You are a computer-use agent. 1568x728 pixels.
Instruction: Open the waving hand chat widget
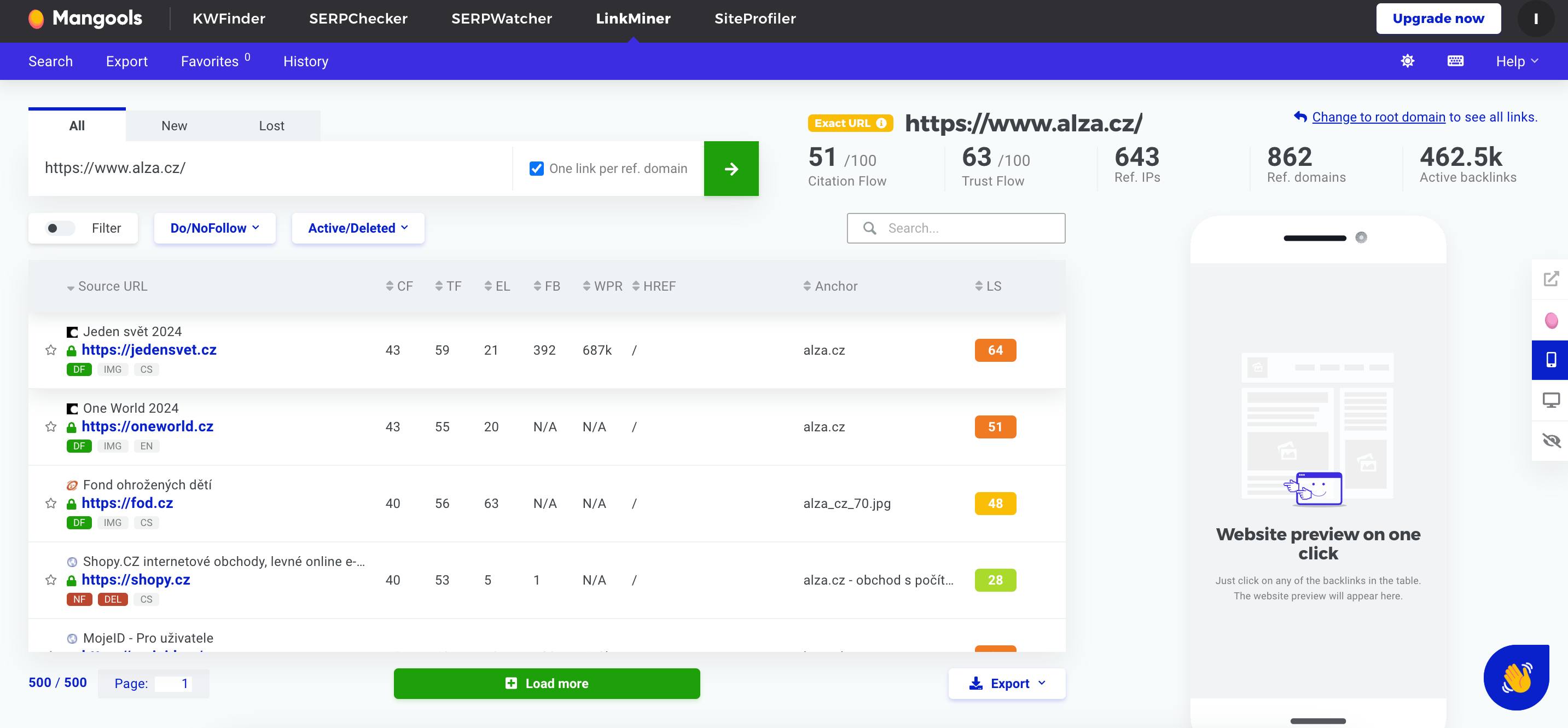click(1516, 678)
